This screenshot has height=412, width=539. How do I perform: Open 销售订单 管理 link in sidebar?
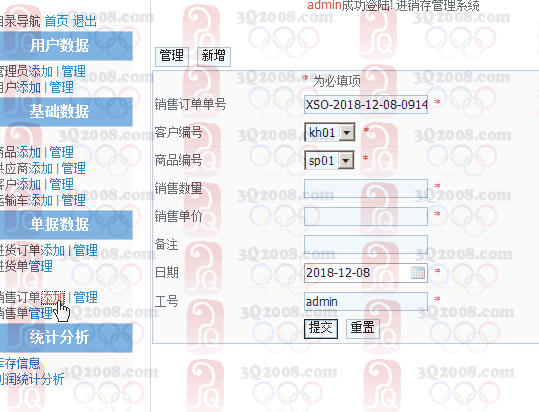click(86, 298)
